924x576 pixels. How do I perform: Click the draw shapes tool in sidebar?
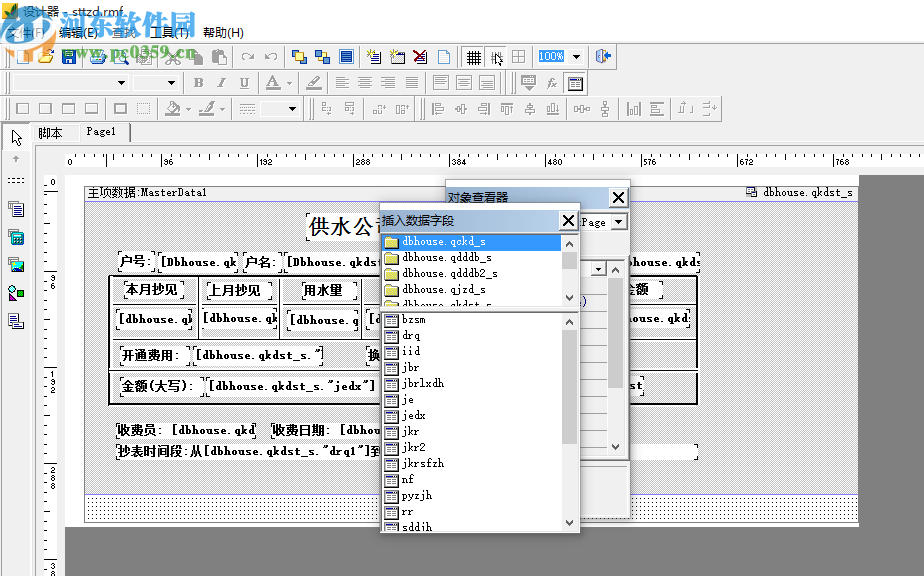pyautogui.click(x=16, y=293)
